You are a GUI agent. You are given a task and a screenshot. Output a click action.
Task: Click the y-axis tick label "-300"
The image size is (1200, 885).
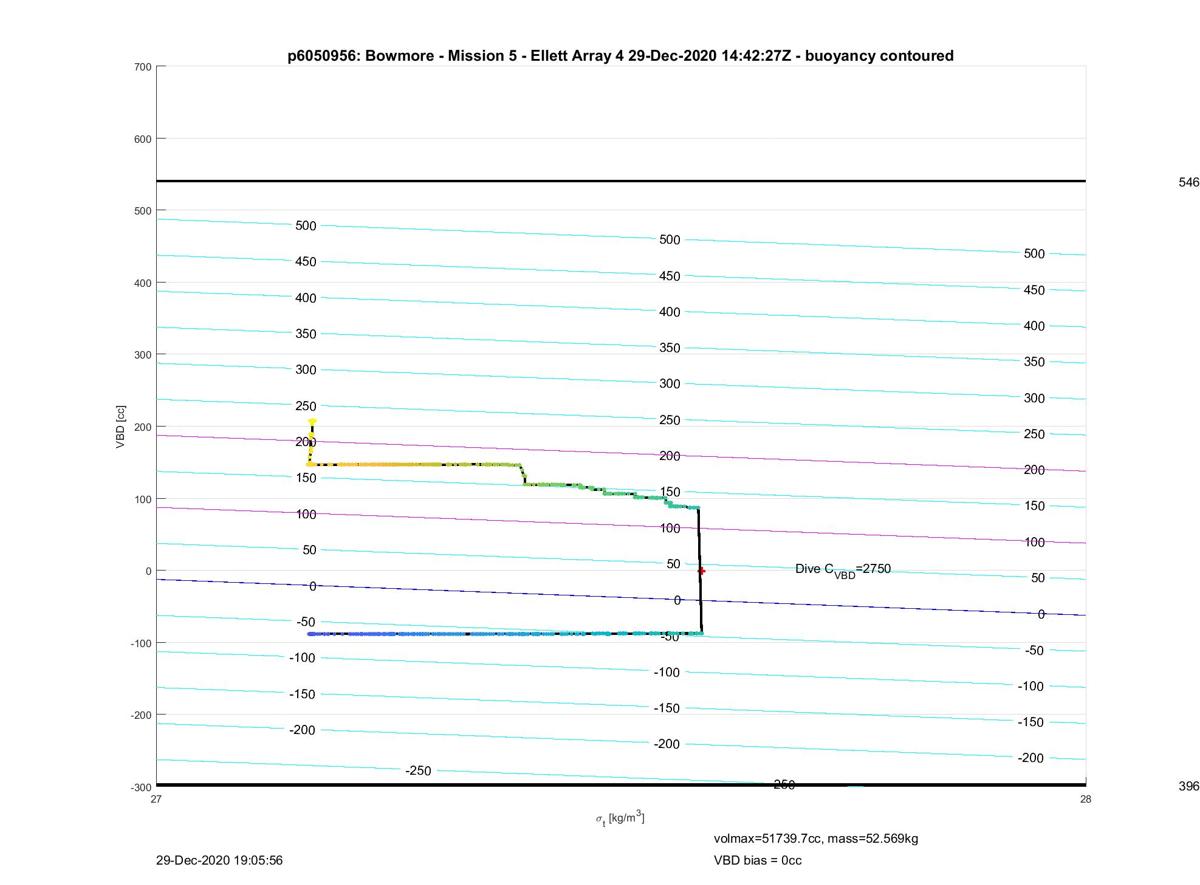tap(140, 787)
